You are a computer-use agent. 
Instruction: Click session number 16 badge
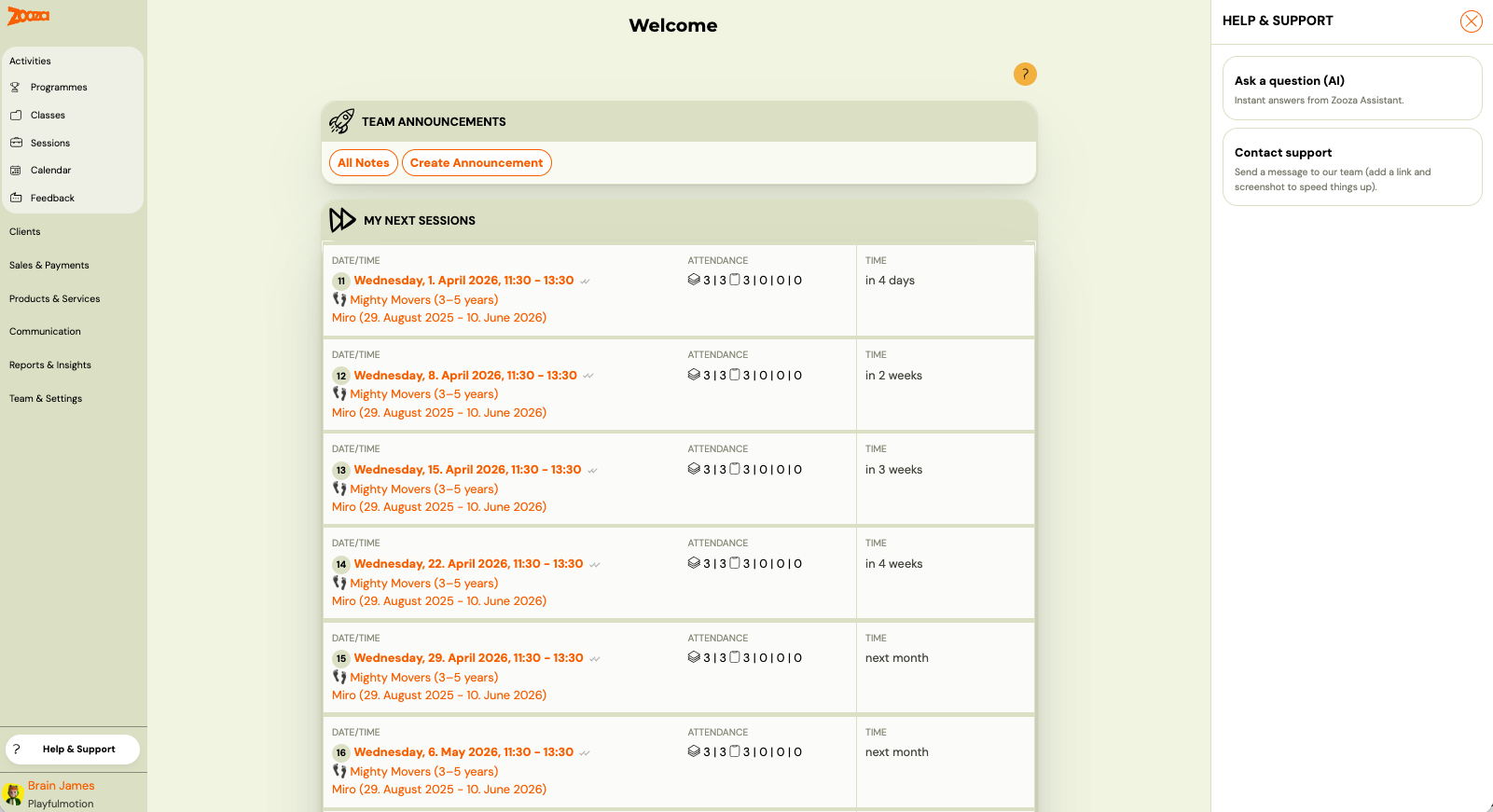[341, 752]
